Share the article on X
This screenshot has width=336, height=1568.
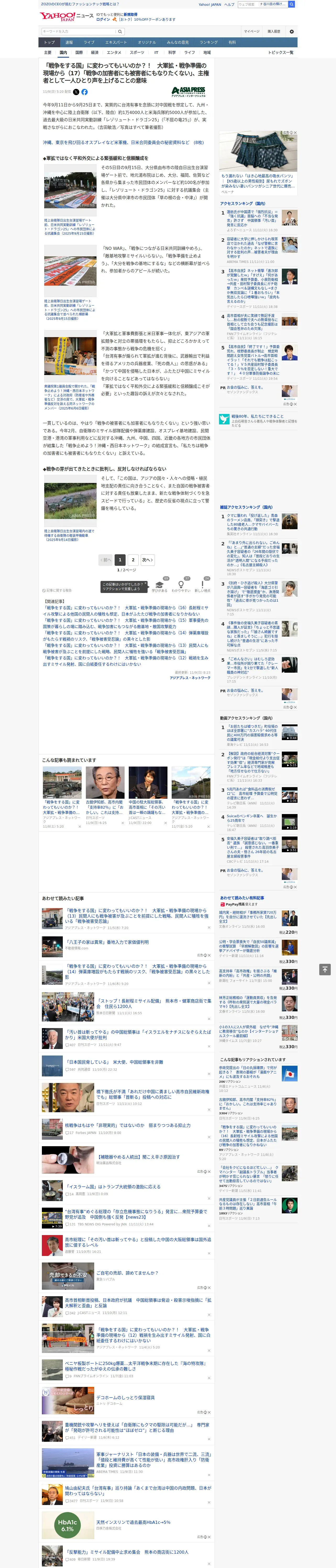pos(76,92)
